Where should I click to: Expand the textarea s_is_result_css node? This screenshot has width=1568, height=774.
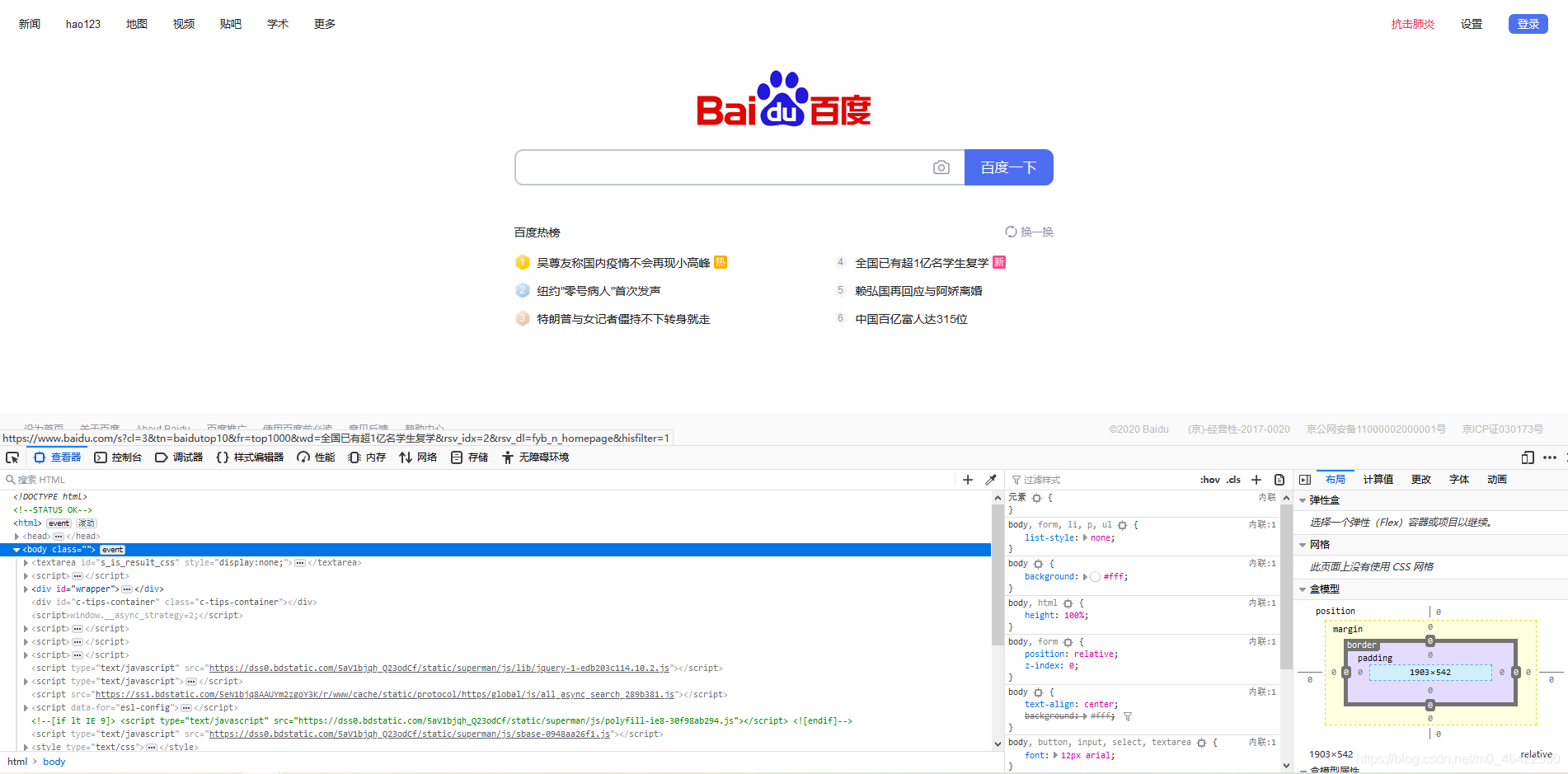(26, 563)
